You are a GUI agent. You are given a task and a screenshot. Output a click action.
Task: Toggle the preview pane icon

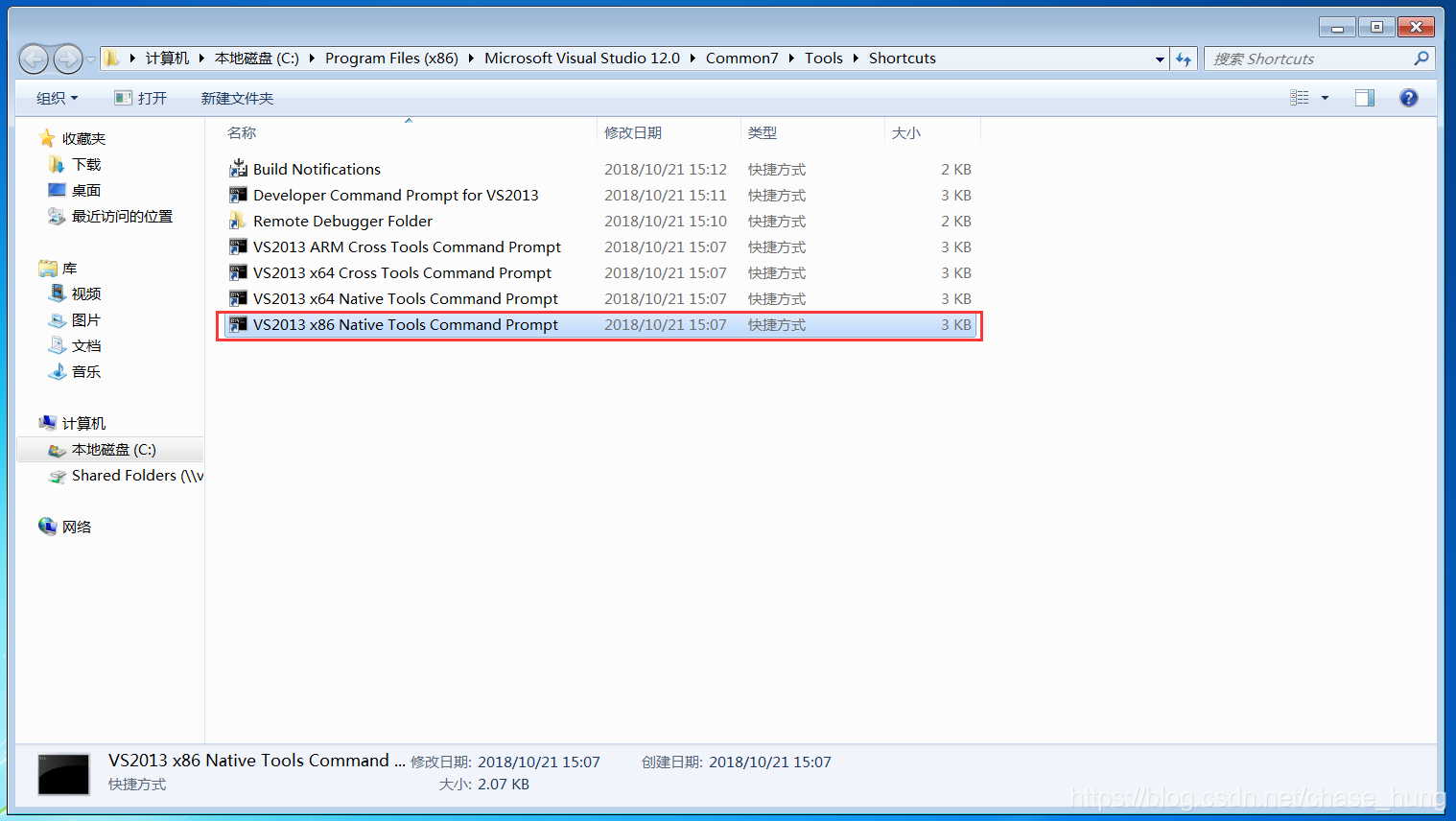pyautogui.click(x=1365, y=98)
